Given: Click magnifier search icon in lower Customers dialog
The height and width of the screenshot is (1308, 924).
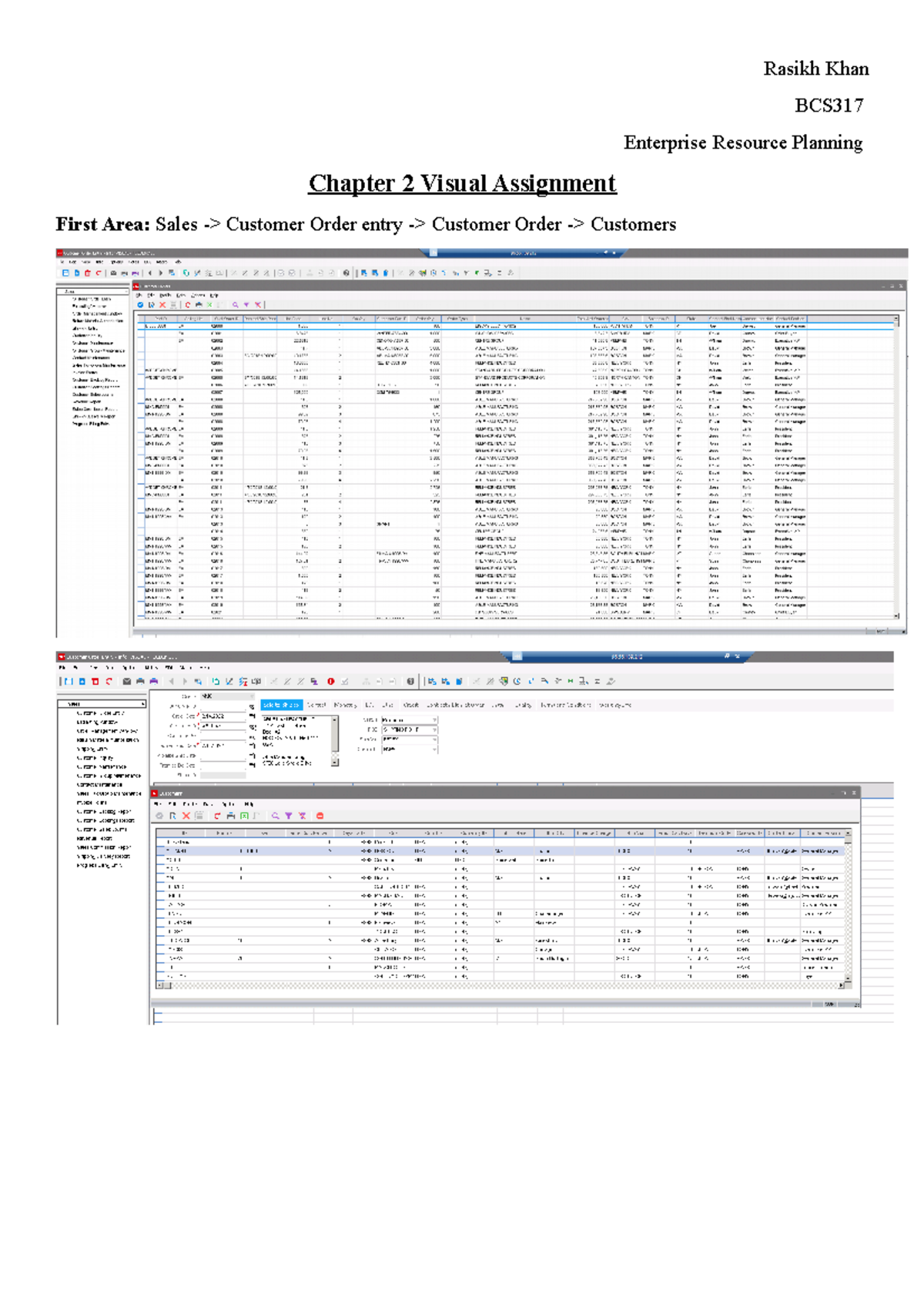Looking at the screenshot, I should [x=275, y=816].
